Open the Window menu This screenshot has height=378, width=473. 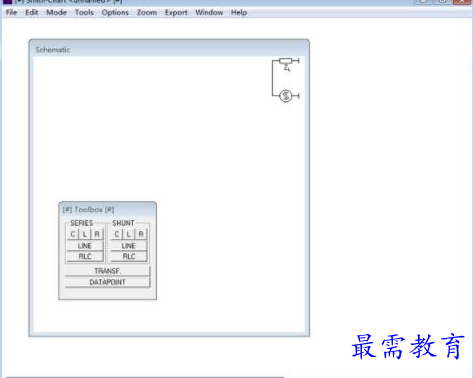click(209, 12)
